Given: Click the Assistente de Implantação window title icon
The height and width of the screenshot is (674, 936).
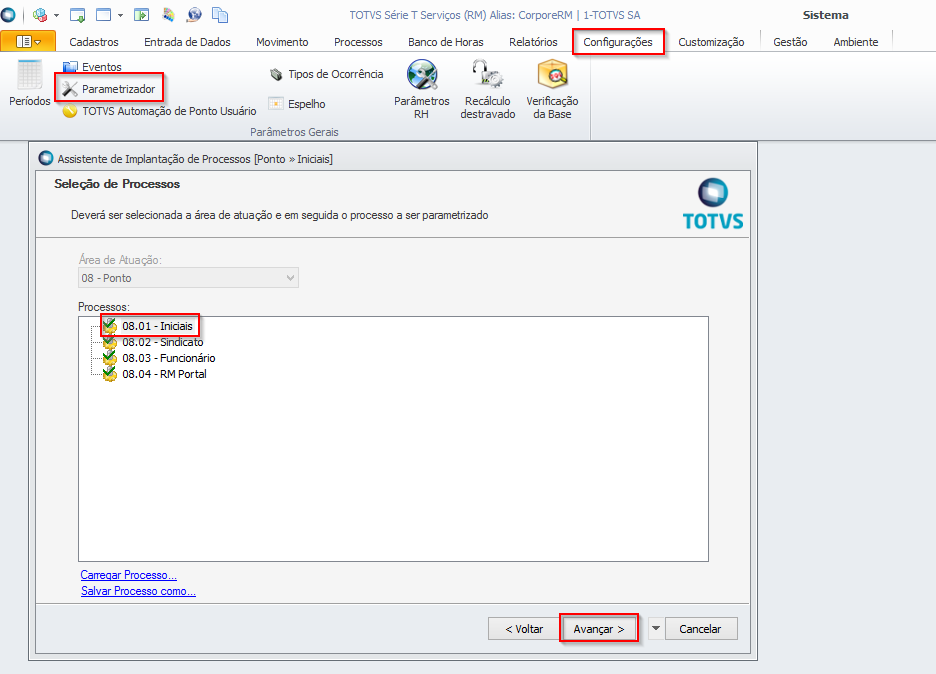Looking at the screenshot, I should (45, 158).
